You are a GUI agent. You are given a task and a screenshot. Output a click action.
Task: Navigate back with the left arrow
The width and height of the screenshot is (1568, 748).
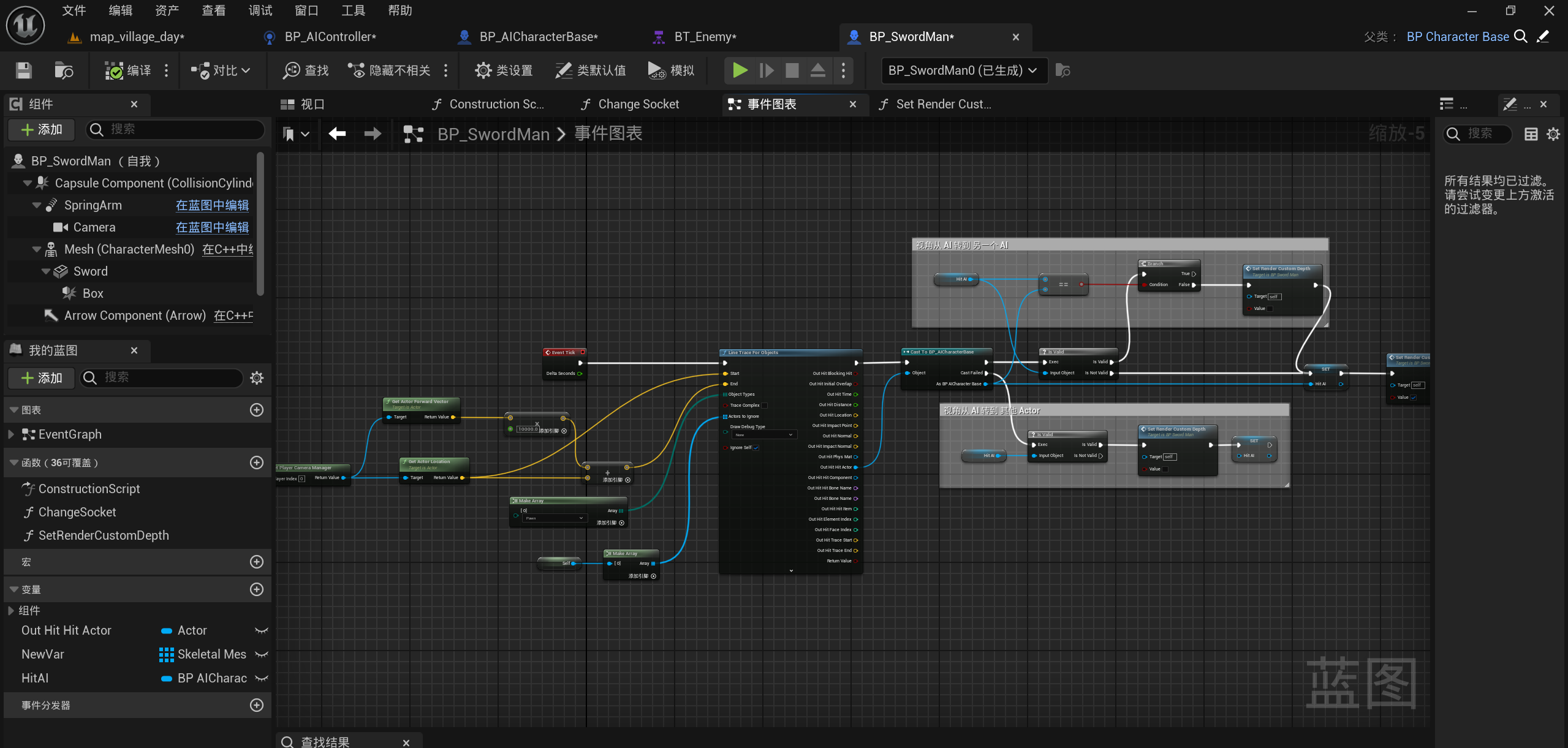coord(337,134)
